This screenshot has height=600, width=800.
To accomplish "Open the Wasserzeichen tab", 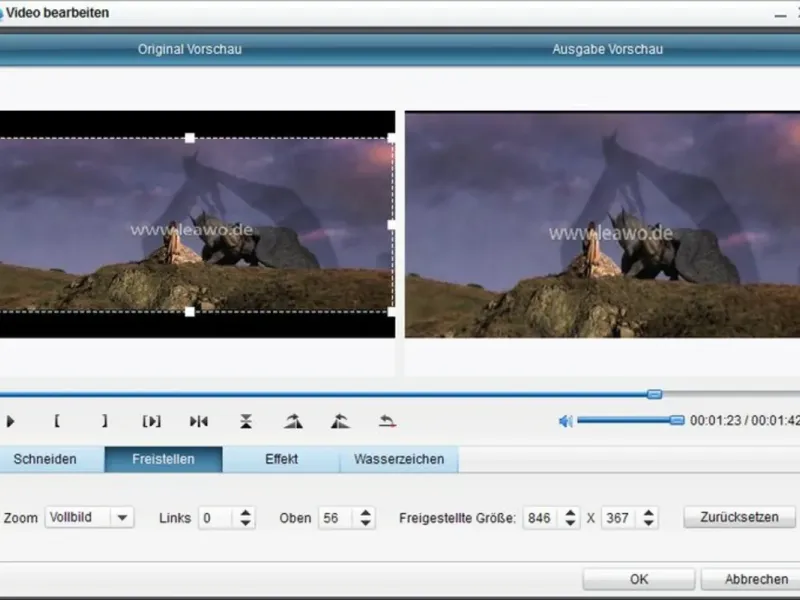I will [x=399, y=459].
